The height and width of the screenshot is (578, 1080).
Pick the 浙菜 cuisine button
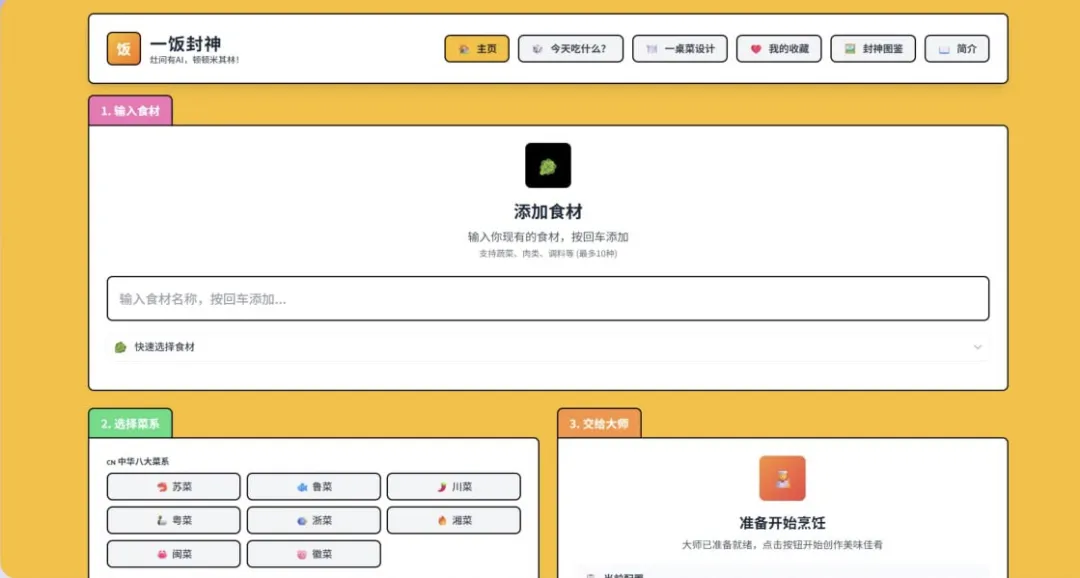[313, 521]
